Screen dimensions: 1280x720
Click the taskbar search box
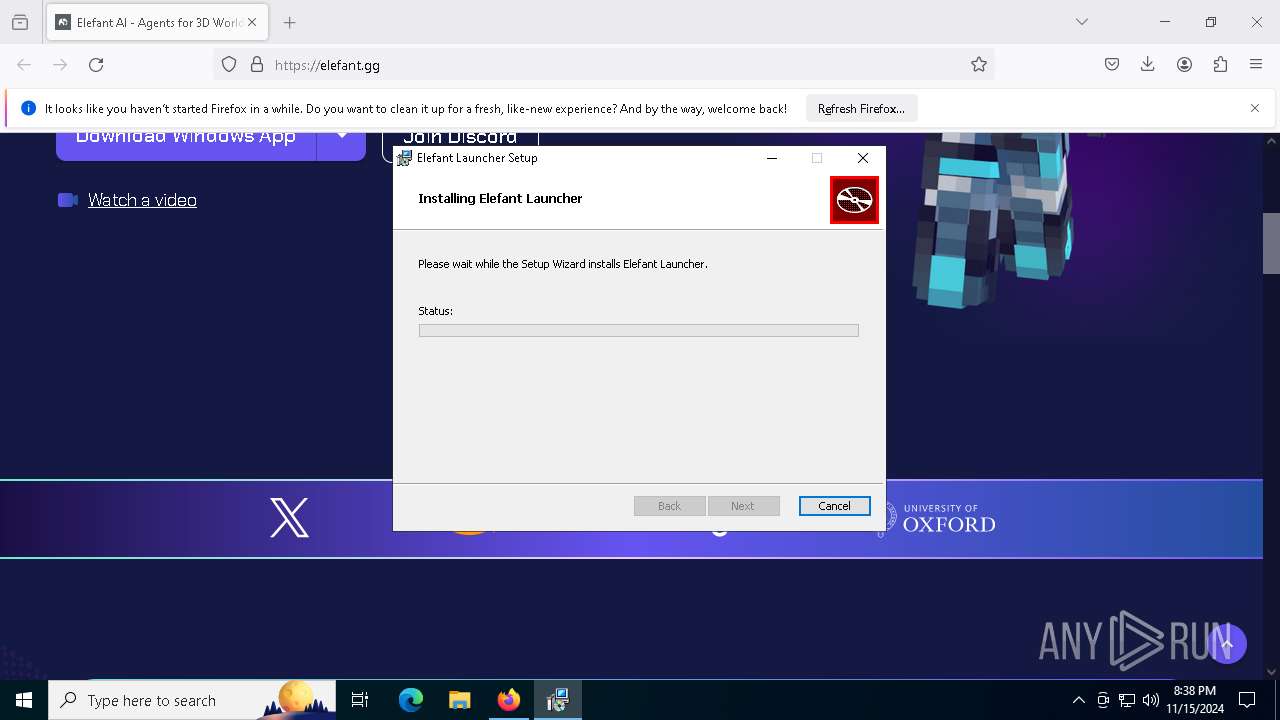click(192, 700)
